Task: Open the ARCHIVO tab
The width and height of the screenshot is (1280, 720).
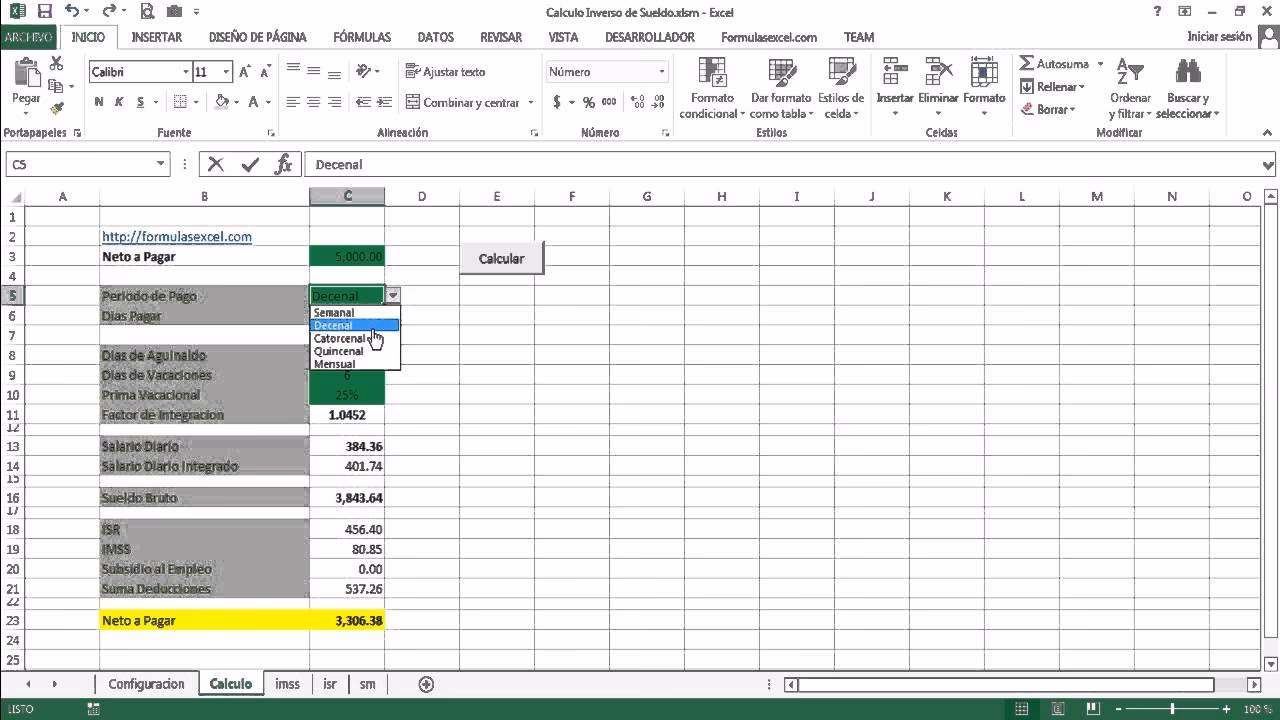Action: click(28, 37)
